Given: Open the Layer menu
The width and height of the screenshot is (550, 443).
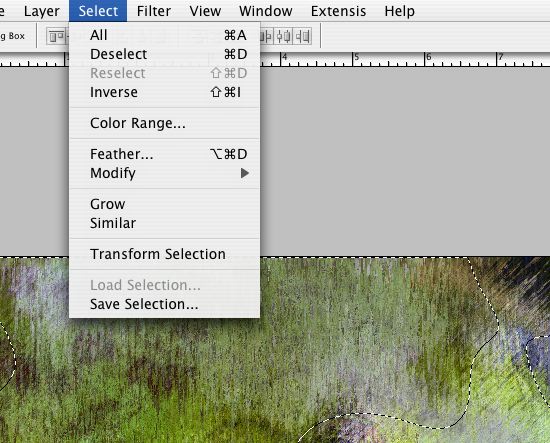Looking at the screenshot, I should pyautogui.click(x=42, y=11).
